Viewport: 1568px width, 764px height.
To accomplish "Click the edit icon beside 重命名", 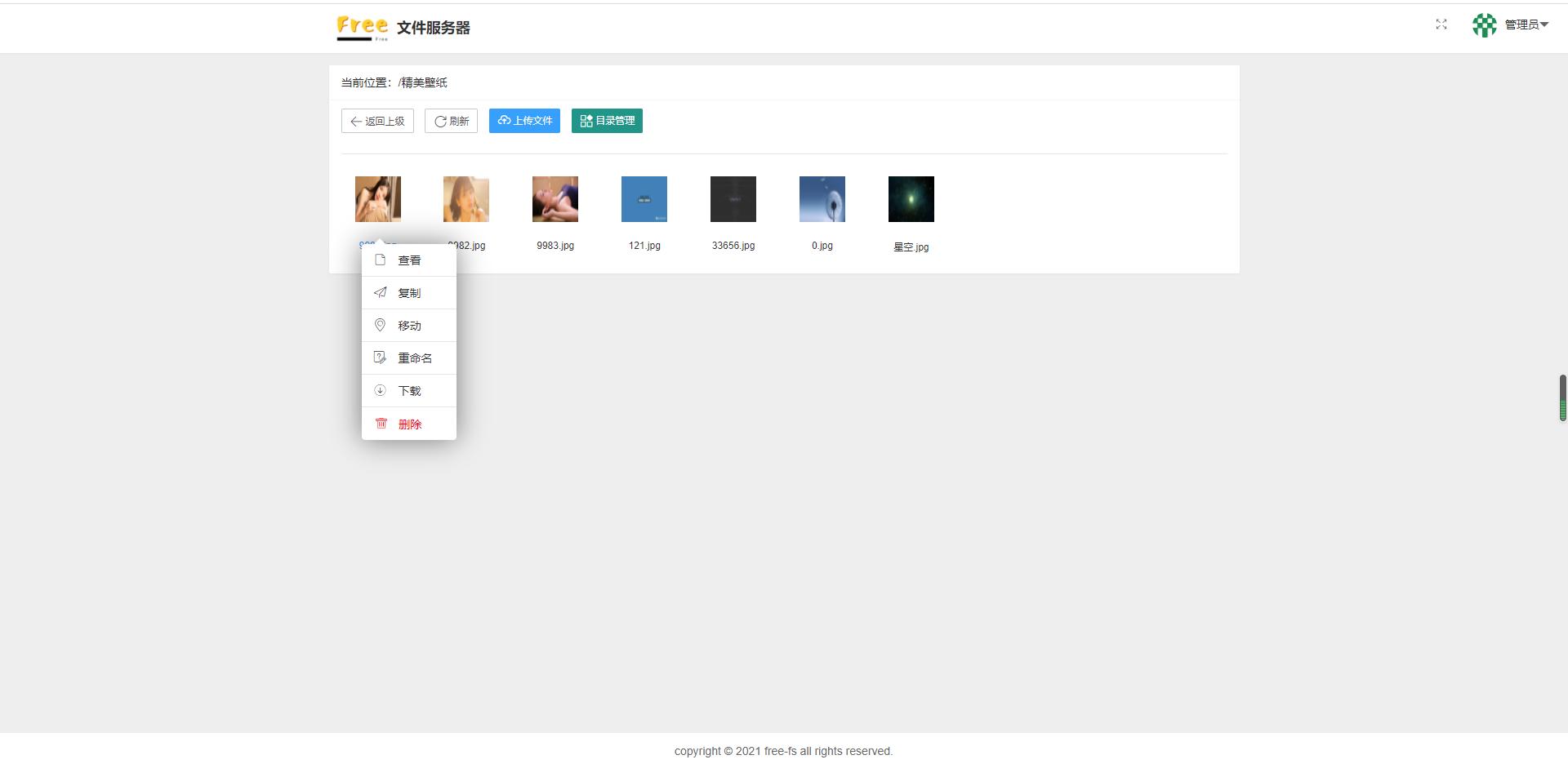I will click(380, 358).
